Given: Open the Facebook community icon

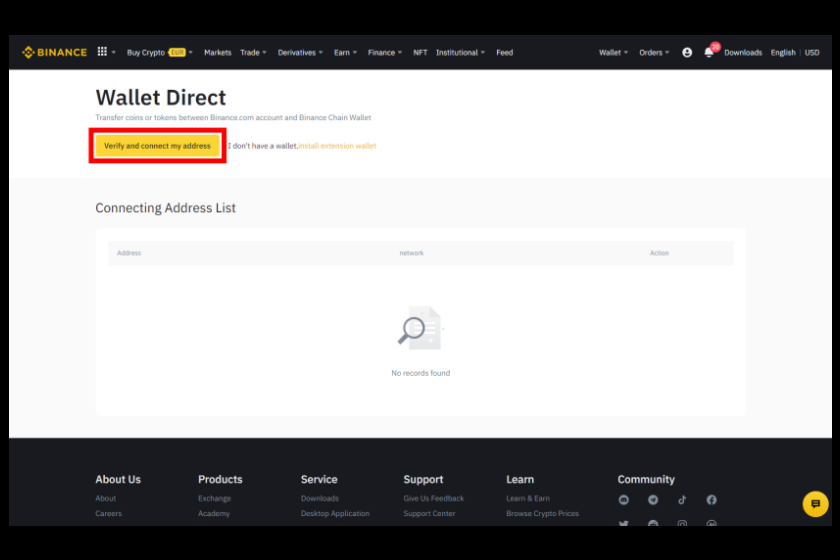Looking at the screenshot, I should (x=711, y=499).
